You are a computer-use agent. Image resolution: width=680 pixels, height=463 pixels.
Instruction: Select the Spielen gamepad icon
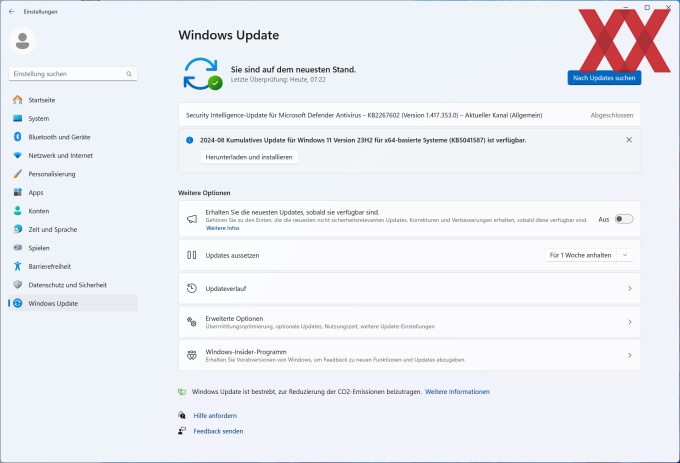pyautogui.click(x=17, y=248)
